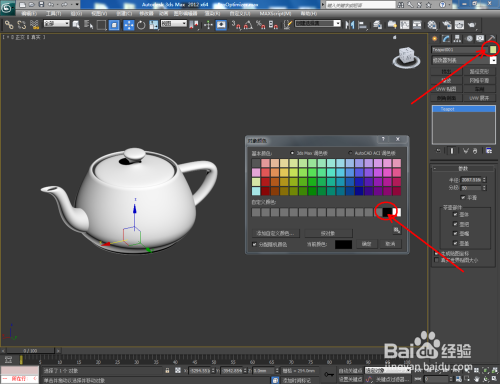Select the Select and Link tool
The width and height of the screenshot is (500, 384).
[x=9, y=25]
